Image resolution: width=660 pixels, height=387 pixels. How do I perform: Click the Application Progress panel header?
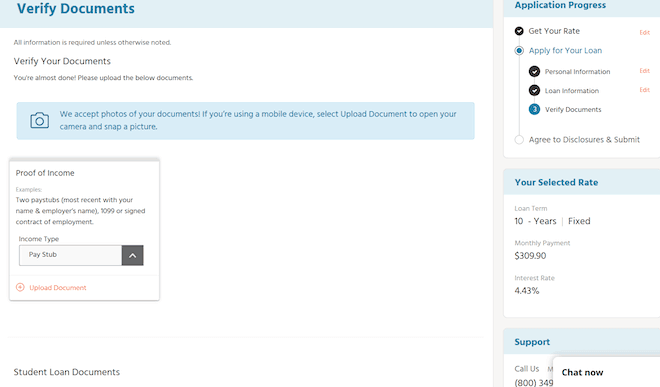pos(560,5)
